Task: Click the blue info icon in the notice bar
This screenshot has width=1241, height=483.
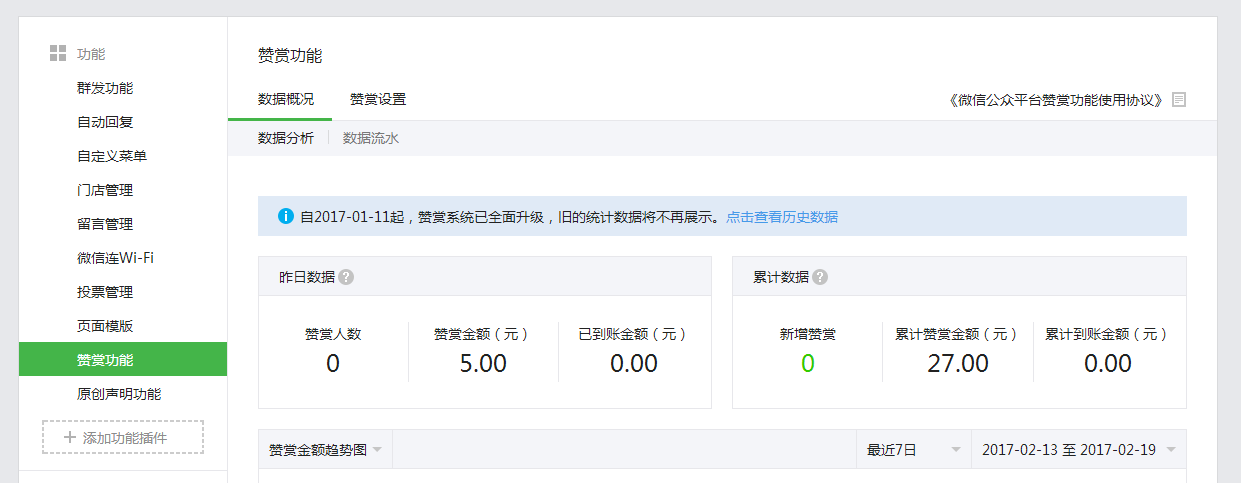Action: coord(286,216)
